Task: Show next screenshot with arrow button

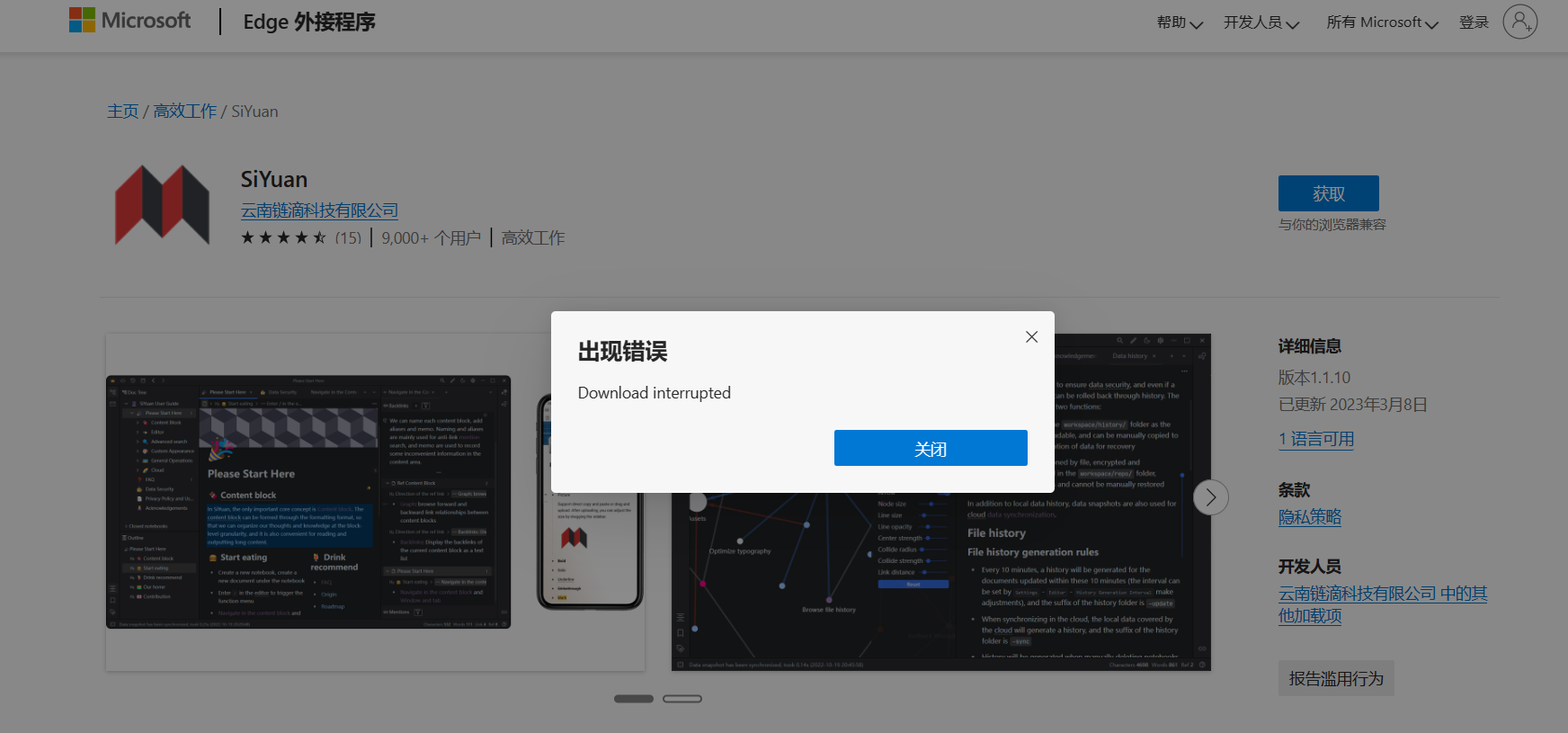Action: [x=1210, y=497]
